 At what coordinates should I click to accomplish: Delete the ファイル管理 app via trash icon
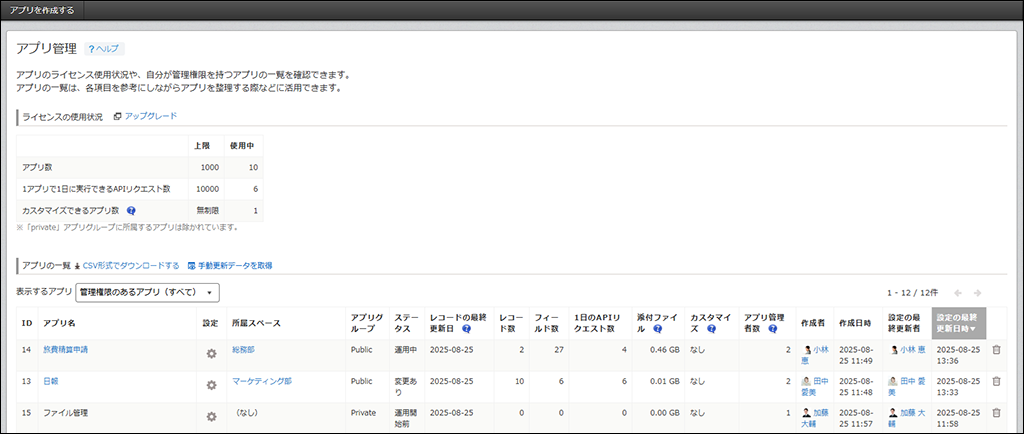[x=996, y=412]
